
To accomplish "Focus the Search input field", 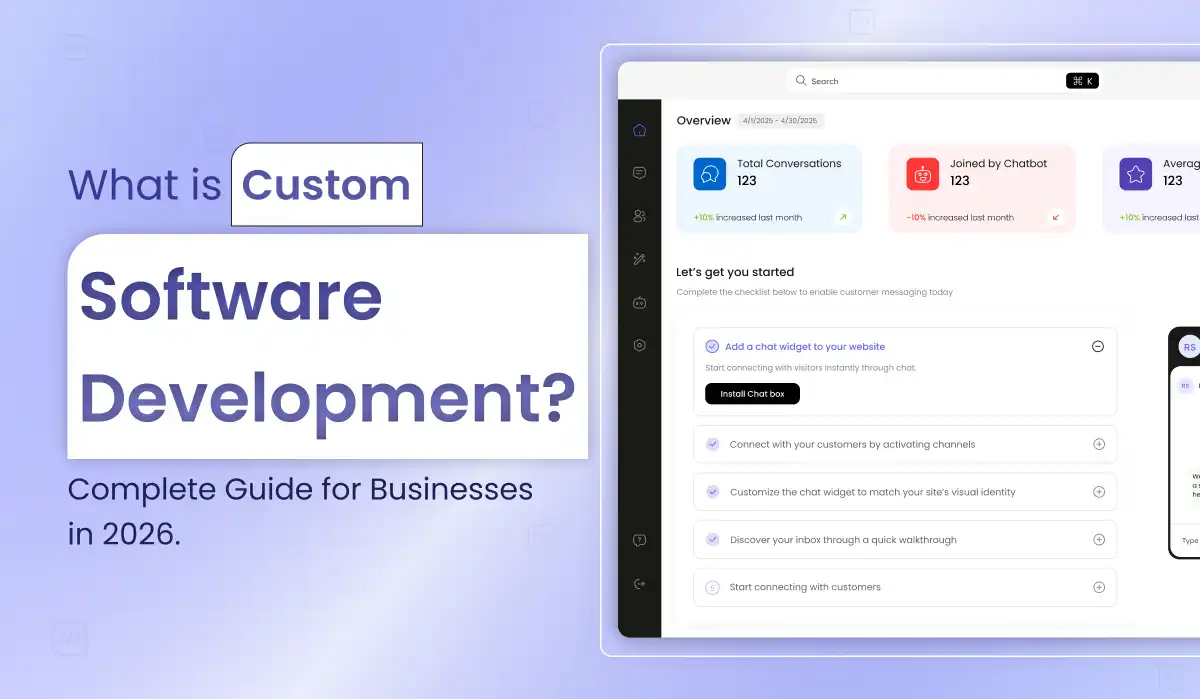I will tap(945, 81).
